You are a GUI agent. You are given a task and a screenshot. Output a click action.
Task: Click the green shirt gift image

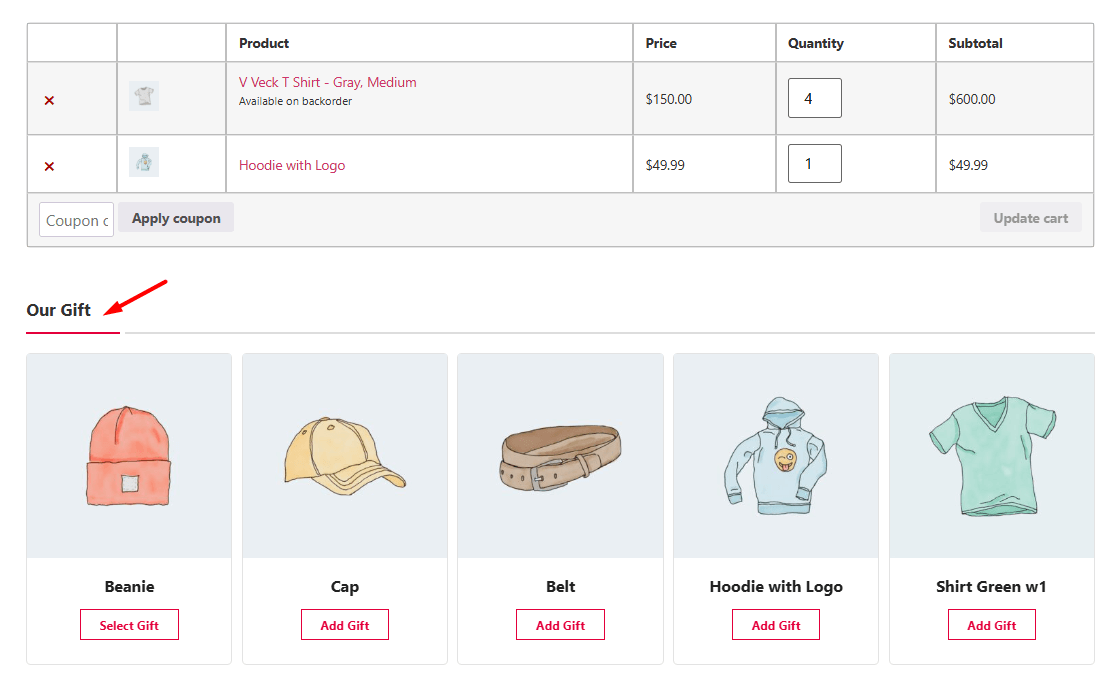(x=992, y=456)
